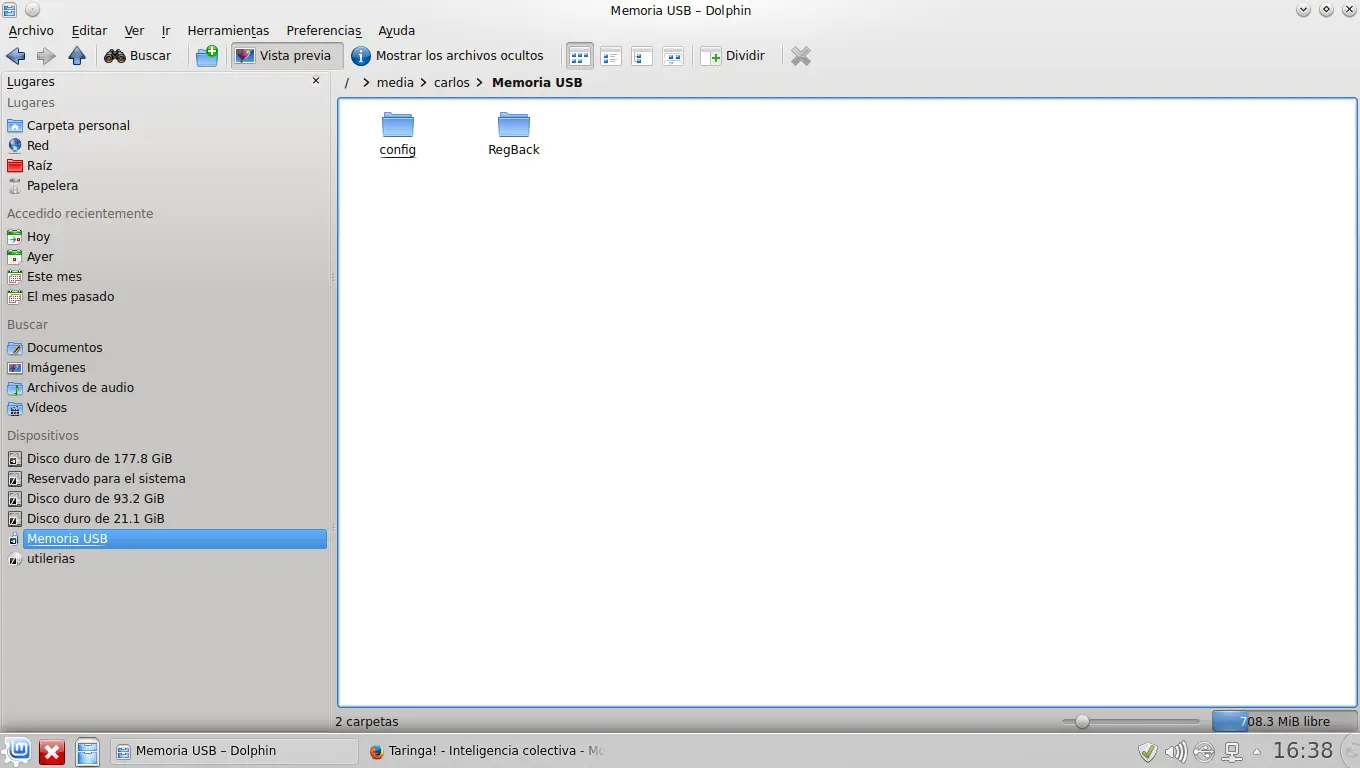Switch to Taringa! Firefox taskbar entry

(487, 751)
